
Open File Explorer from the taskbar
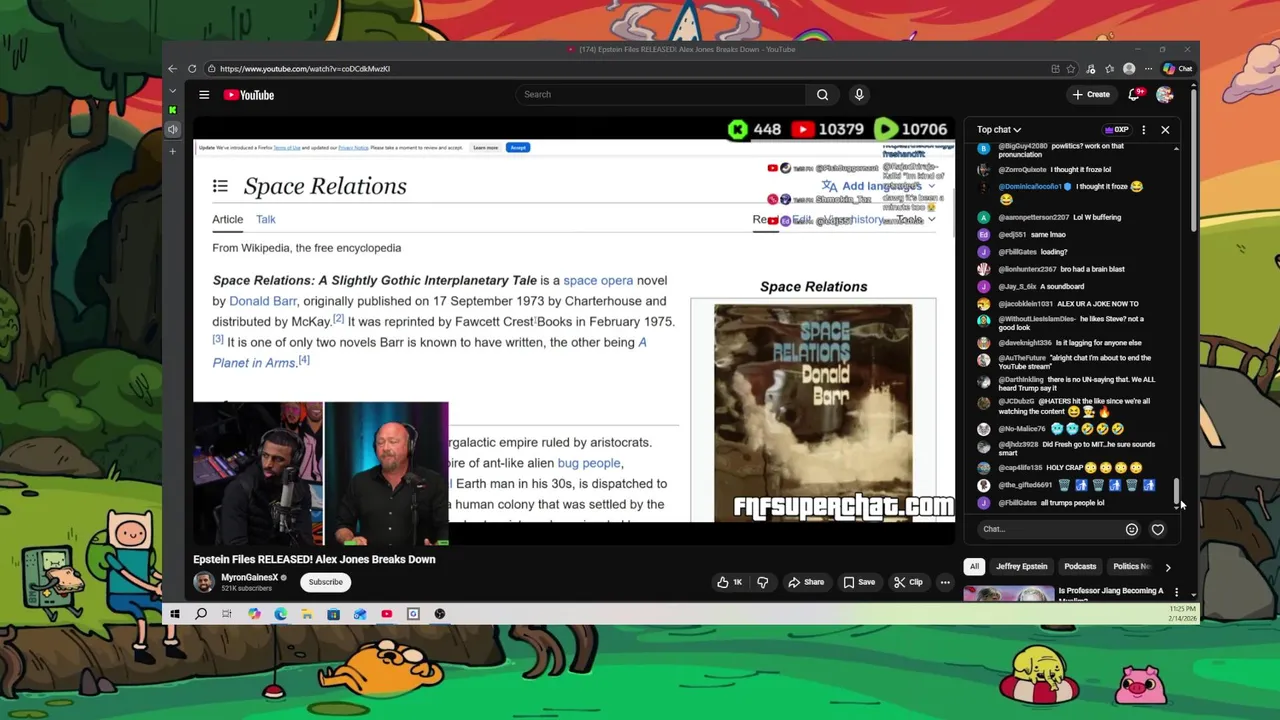click(x=307, y=614)
